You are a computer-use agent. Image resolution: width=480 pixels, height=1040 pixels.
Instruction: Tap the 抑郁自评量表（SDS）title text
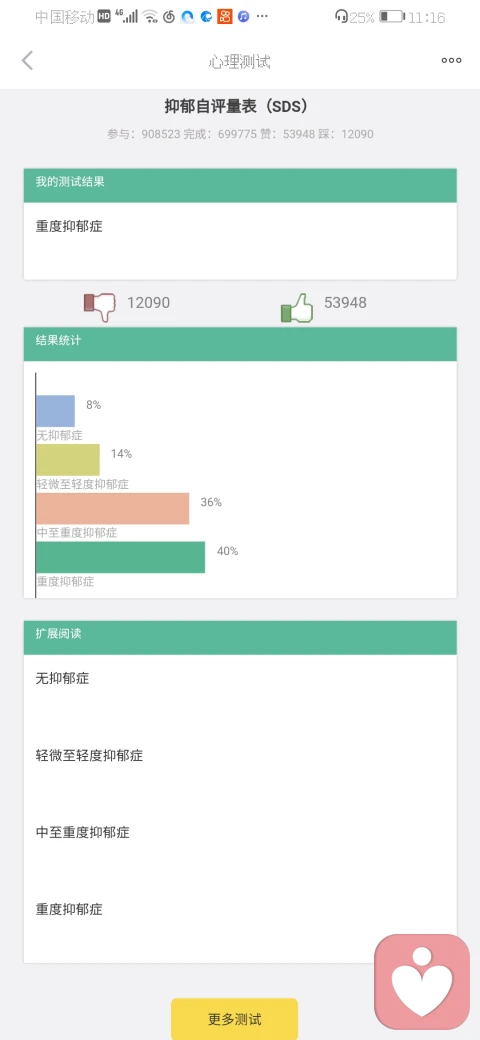(x=236, y=106)
